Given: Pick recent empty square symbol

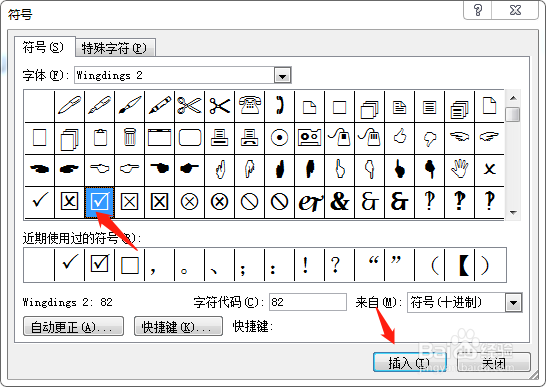Looking at the screenshot, I should point(130,265).
